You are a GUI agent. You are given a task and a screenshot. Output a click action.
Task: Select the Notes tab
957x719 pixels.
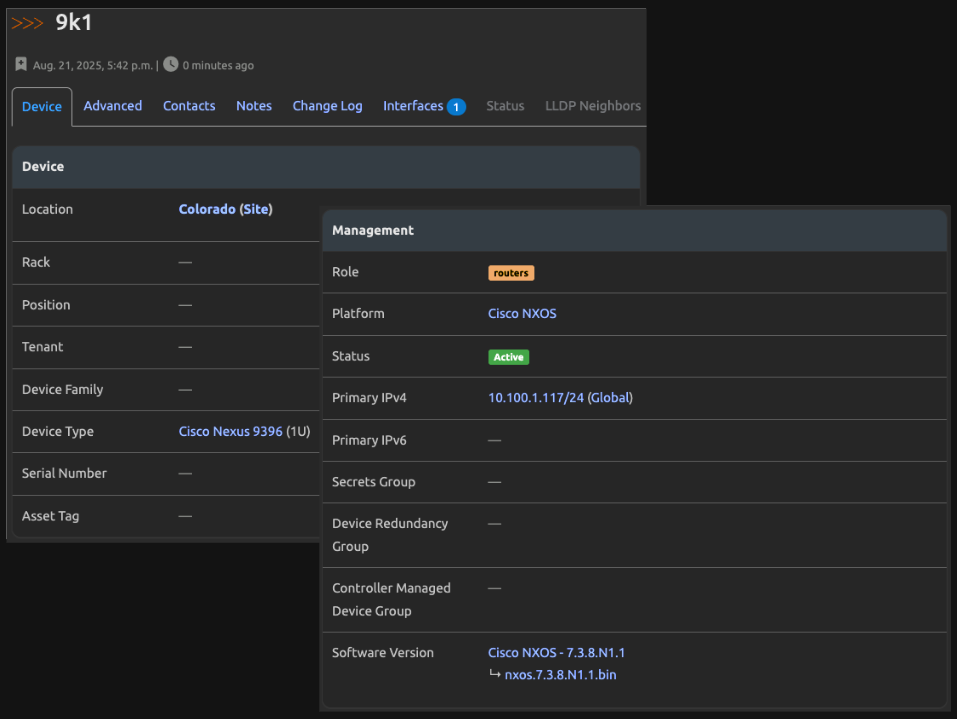point(253,105)
